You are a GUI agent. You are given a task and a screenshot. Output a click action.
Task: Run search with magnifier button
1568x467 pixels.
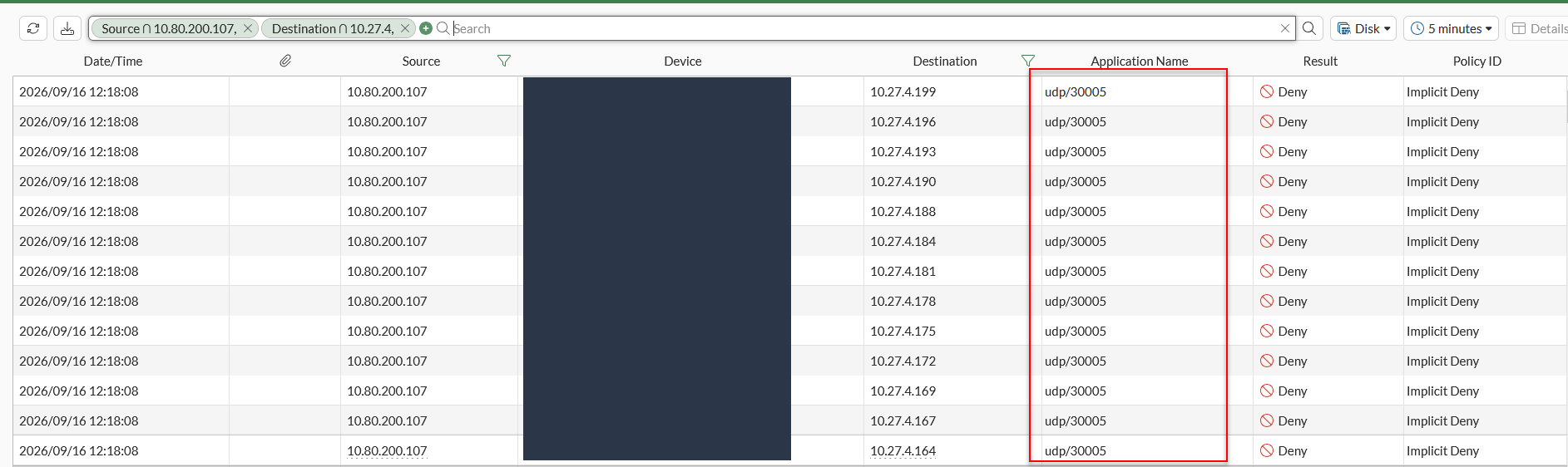[x=1309, y=28]
